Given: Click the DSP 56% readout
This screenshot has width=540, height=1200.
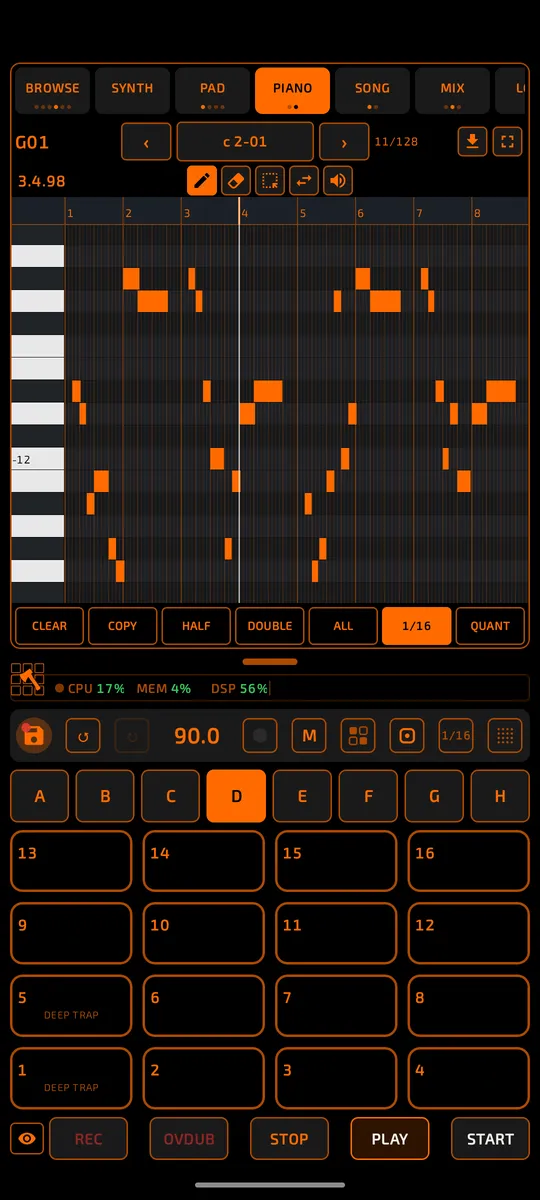Looking at the screenshot, I should click(x=240, y=688).
